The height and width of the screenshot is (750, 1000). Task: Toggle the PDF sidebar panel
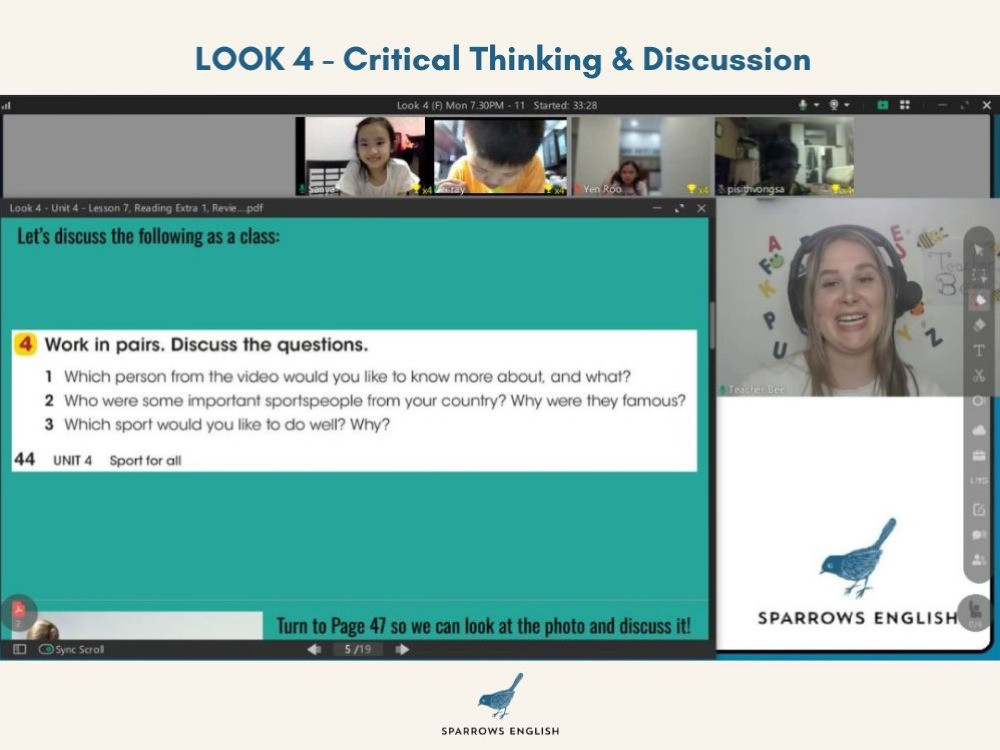pyautogui.click(x=19, y=649)
